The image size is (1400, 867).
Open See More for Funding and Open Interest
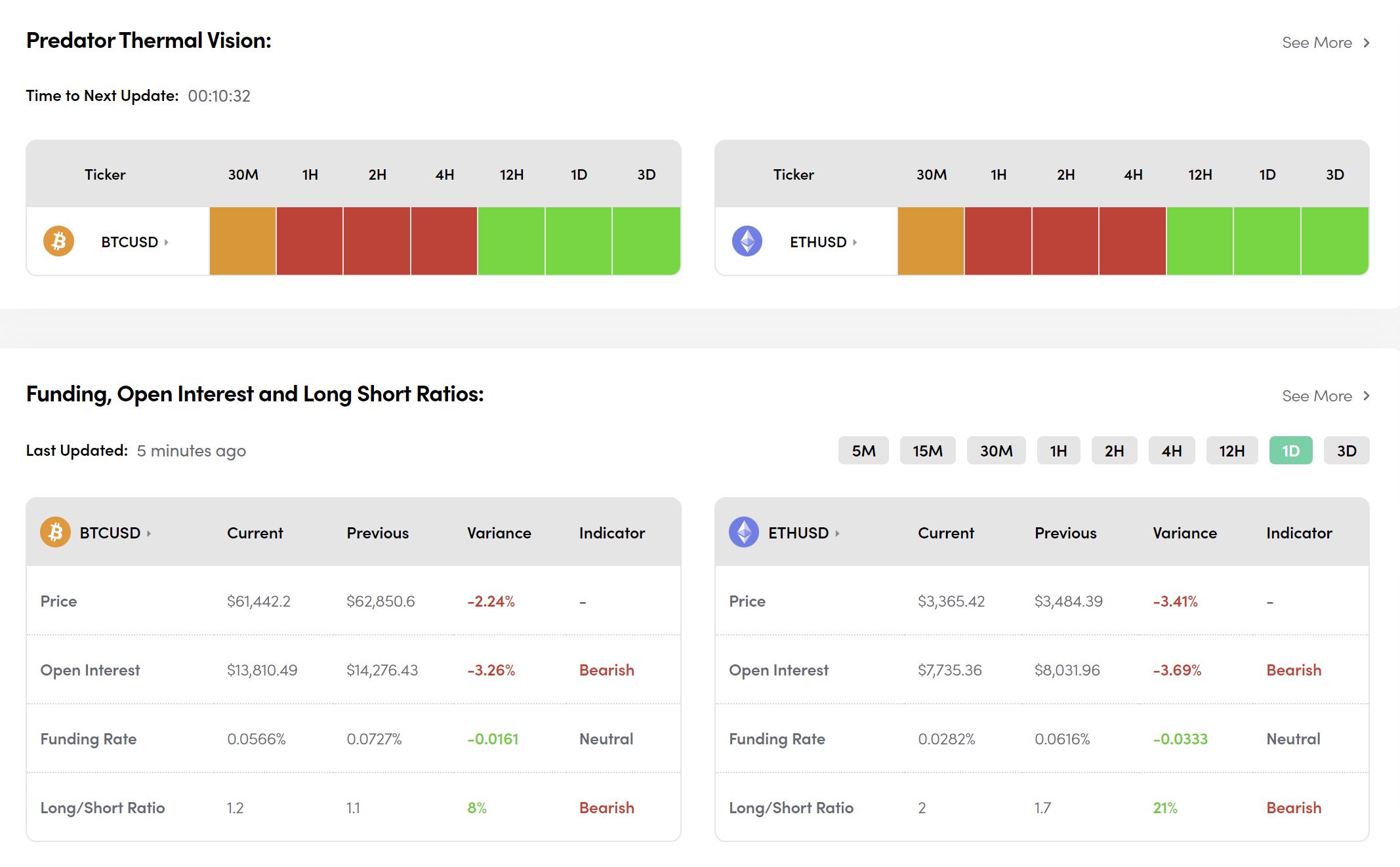tap(1317, 396)
